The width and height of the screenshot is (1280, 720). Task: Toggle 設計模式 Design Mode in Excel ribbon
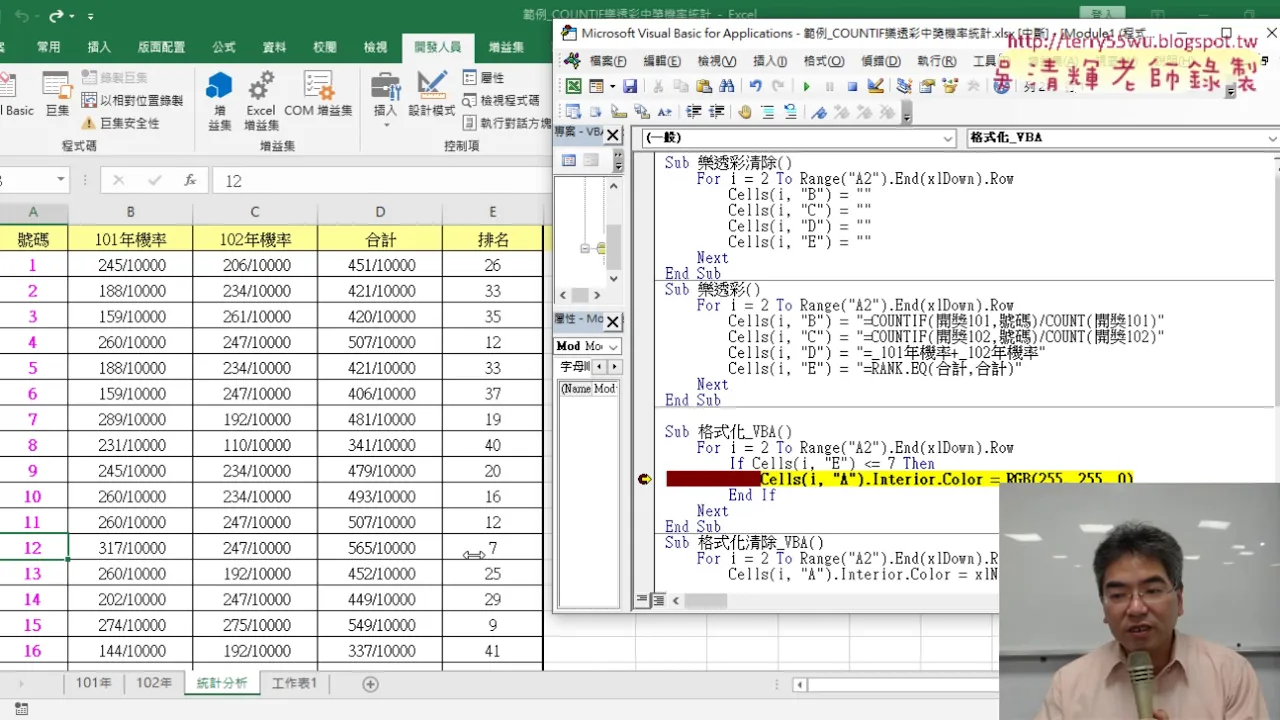432,95
